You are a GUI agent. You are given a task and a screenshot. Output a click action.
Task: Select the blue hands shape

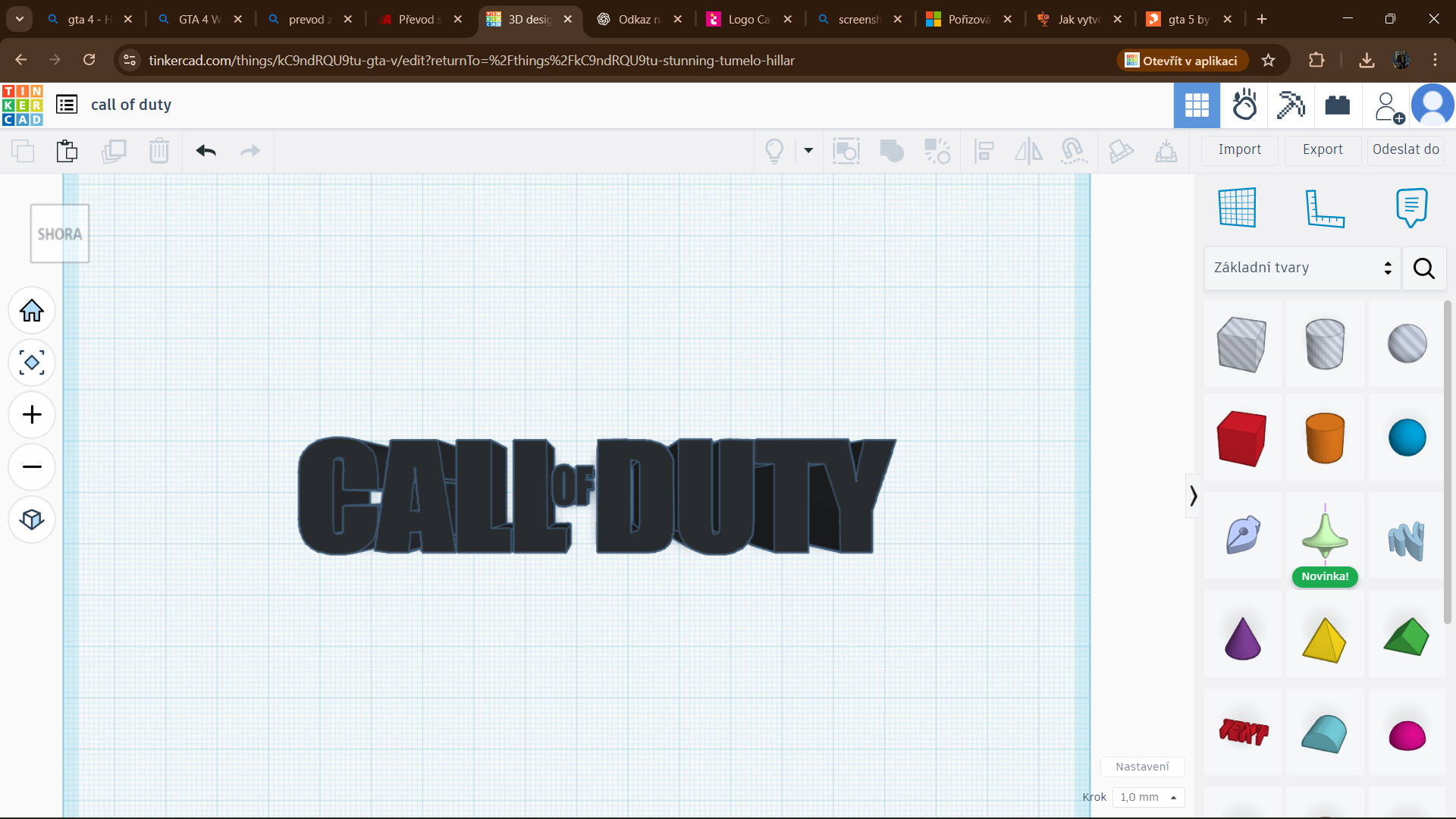(x=1407, y=540)
